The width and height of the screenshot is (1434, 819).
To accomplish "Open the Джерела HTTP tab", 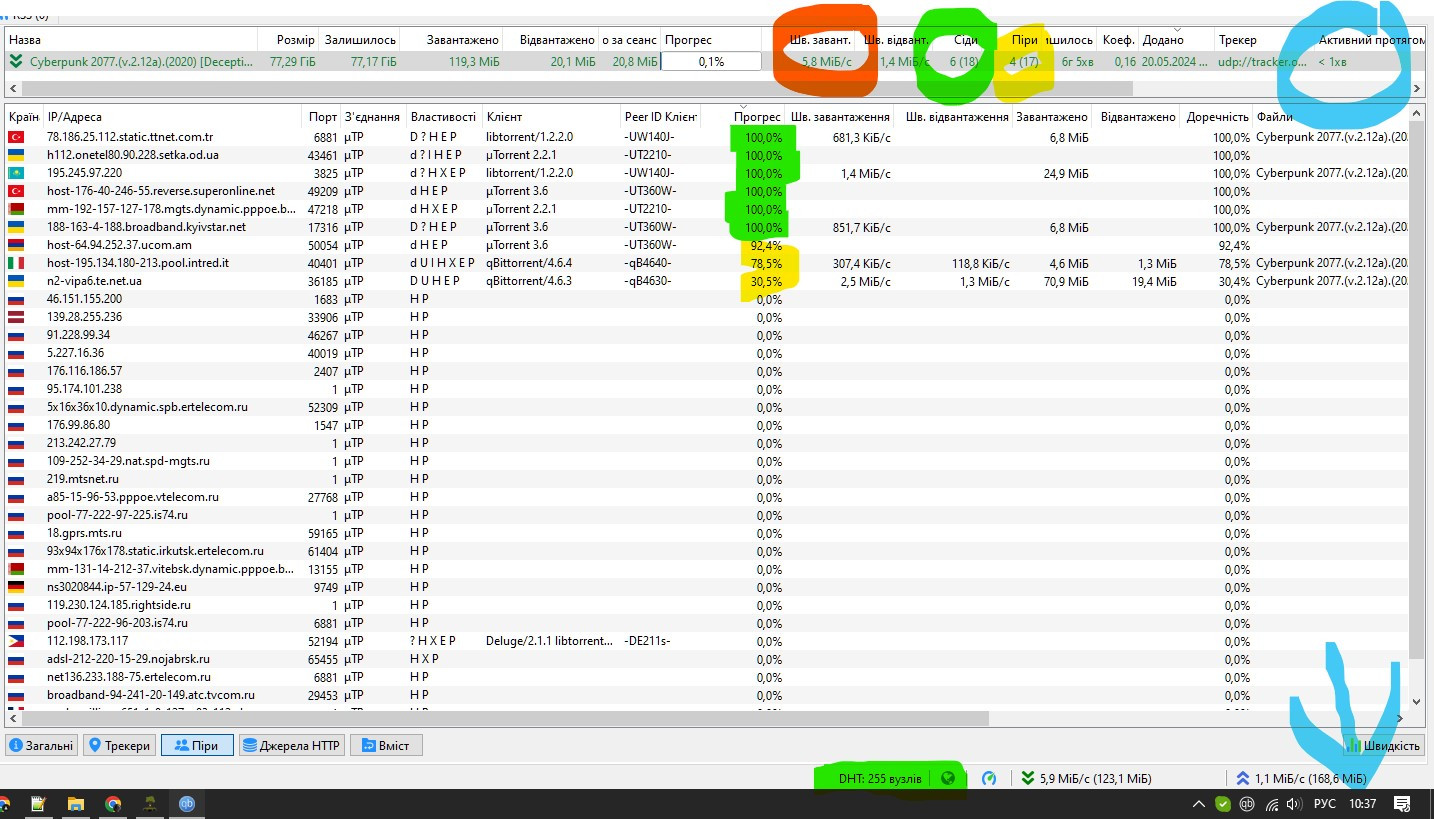I will click(x=291, y=745).
